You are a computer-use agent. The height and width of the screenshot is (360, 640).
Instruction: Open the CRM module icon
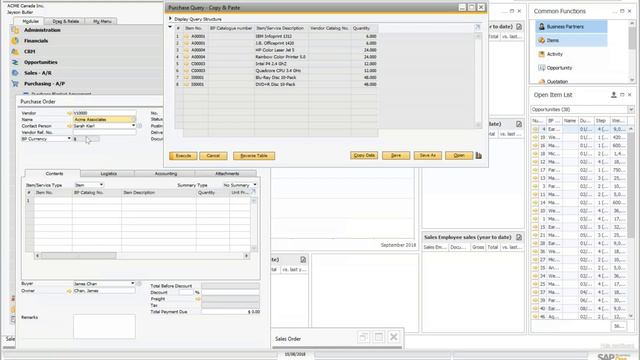click(15, 51)
